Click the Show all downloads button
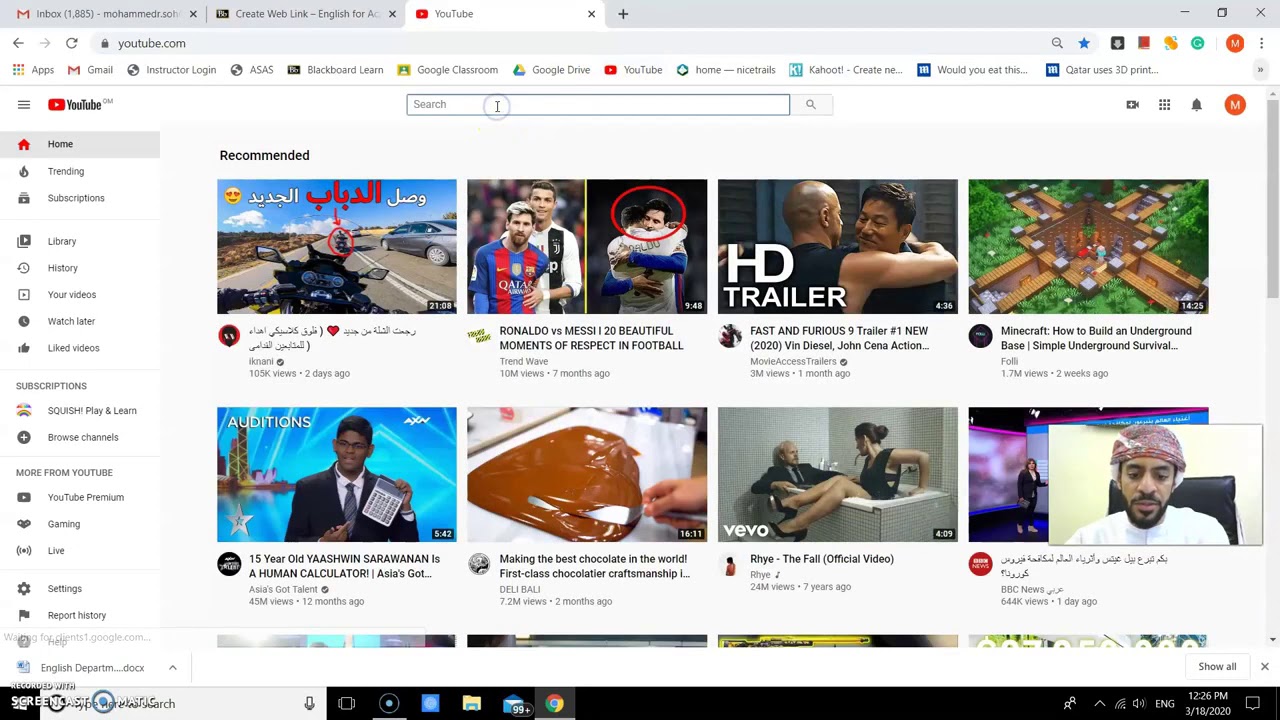This screenshot has width=1280, height=720. (1217, 667)
